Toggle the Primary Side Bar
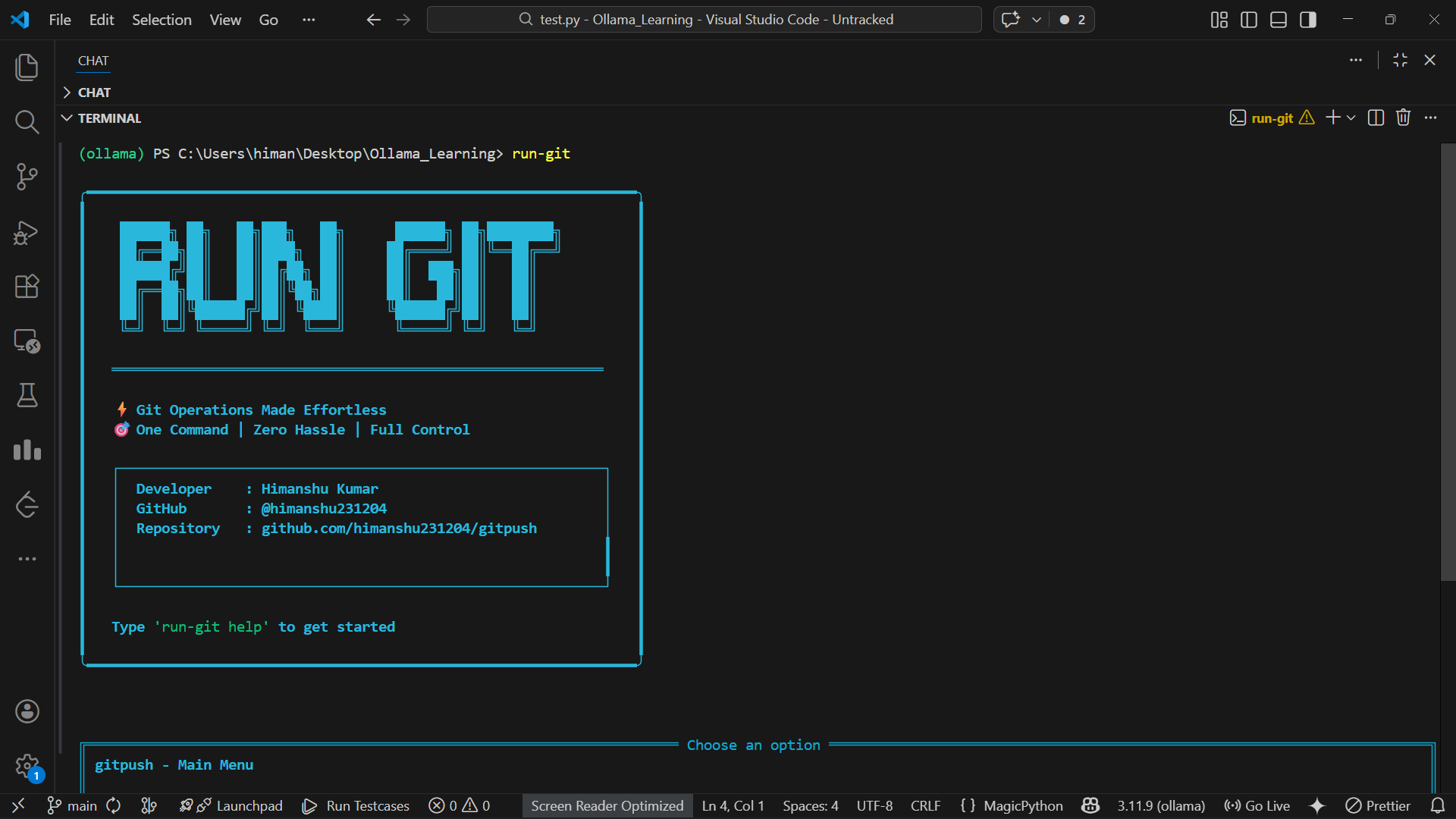The height and width of the screenshot is (819, 1456). 1248,20
